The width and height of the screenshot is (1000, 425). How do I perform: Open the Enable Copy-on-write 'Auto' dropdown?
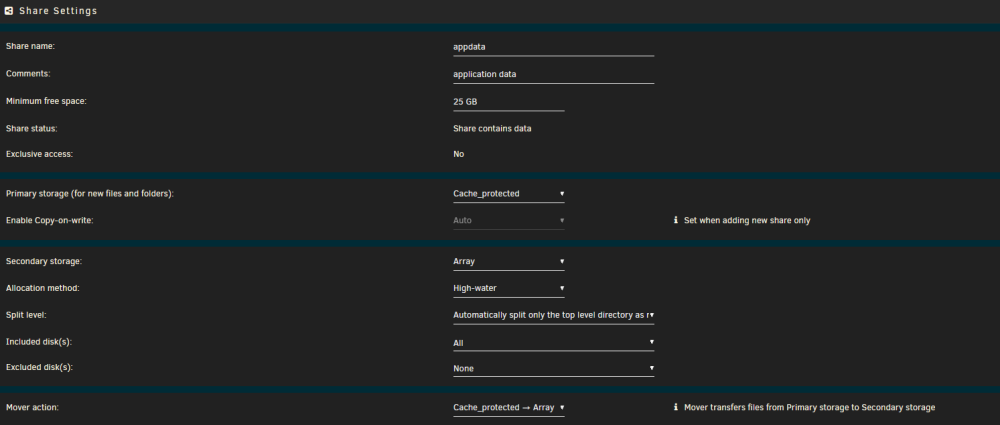509,220
